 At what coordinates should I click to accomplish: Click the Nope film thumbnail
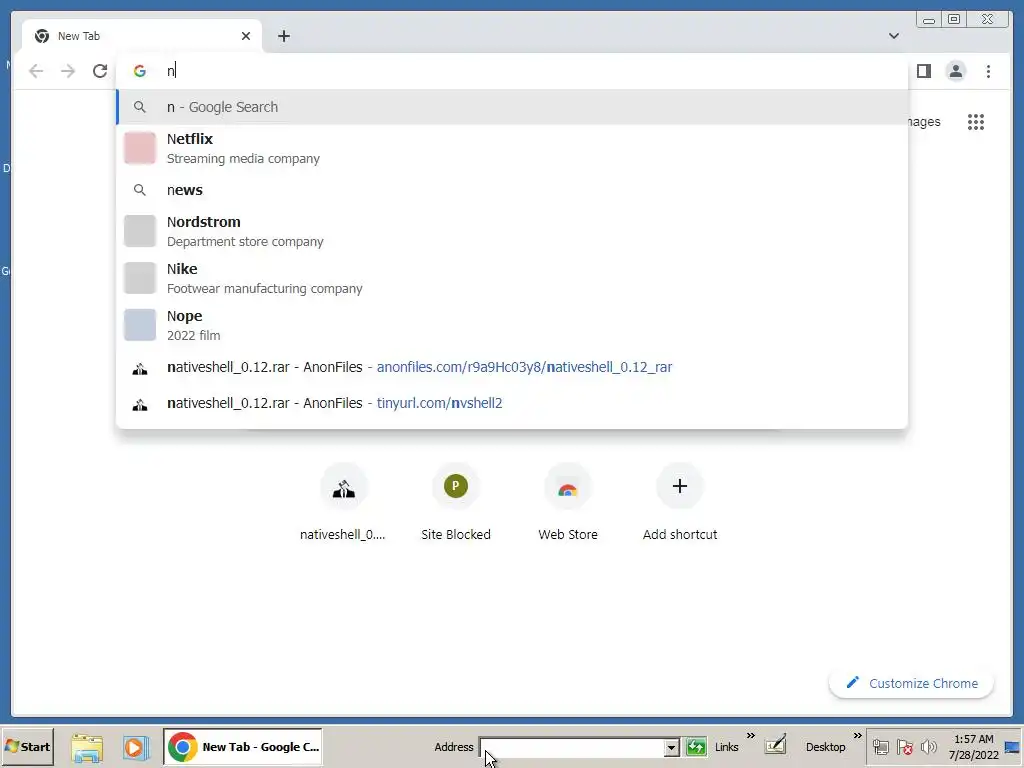[140, 325]
